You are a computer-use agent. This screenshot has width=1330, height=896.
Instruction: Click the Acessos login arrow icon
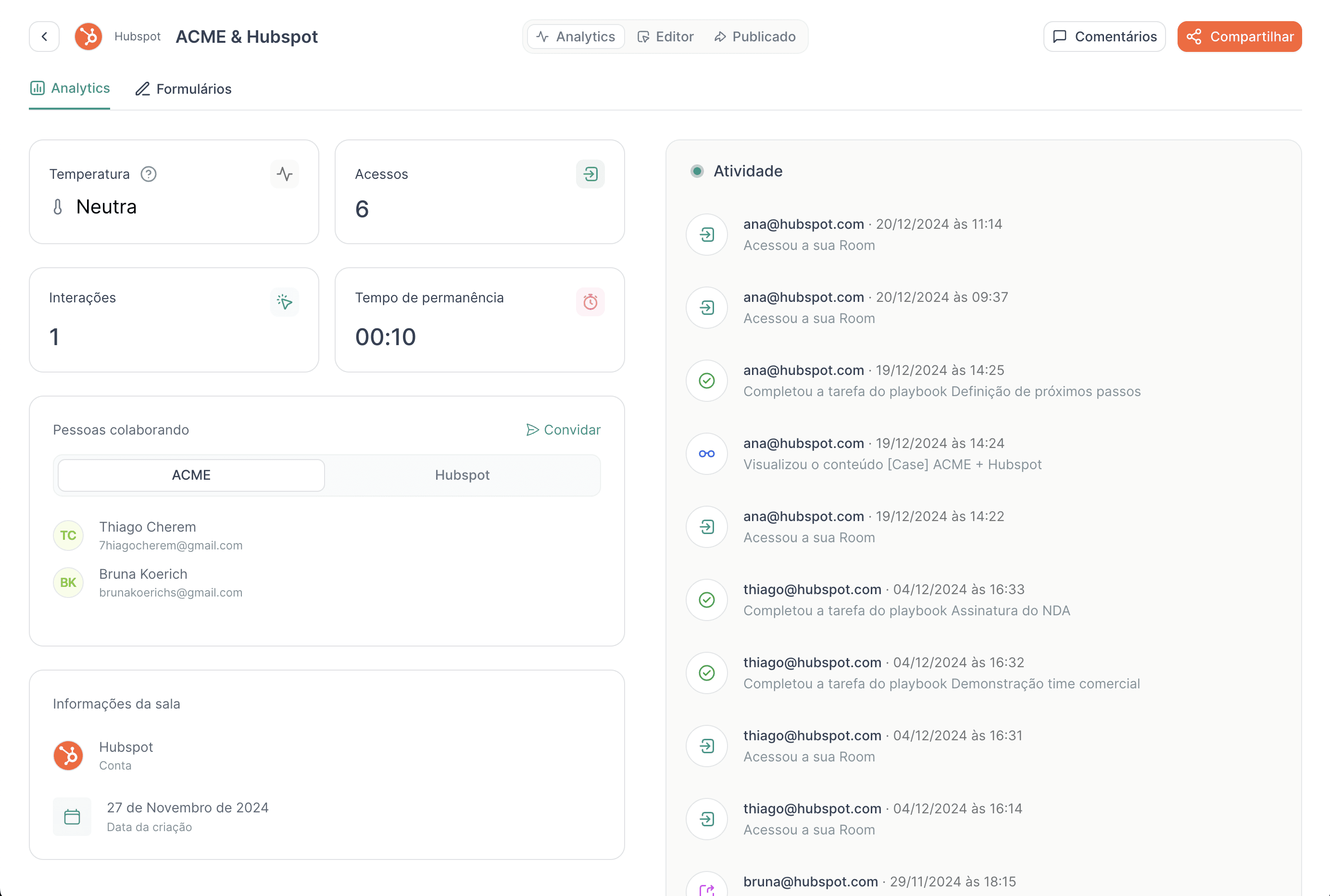pyautogui.click(x=590, y=174)
